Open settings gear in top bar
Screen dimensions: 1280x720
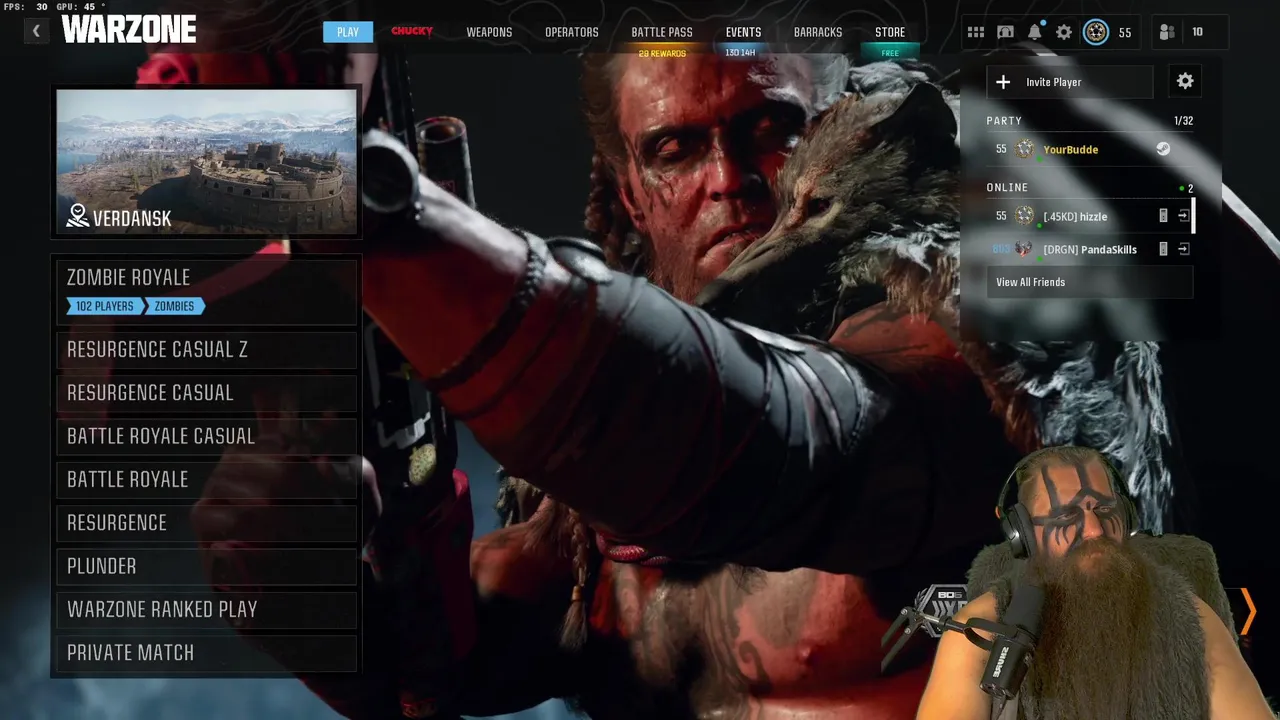tap(1064, 32)
